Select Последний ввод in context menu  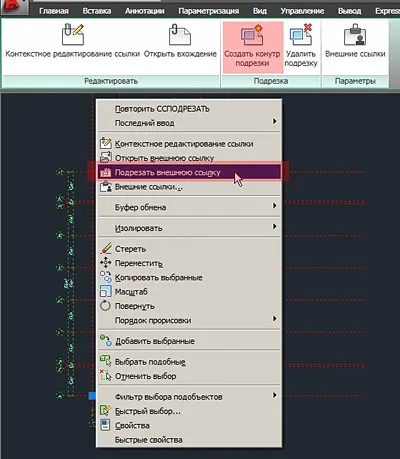pos(189,123)
